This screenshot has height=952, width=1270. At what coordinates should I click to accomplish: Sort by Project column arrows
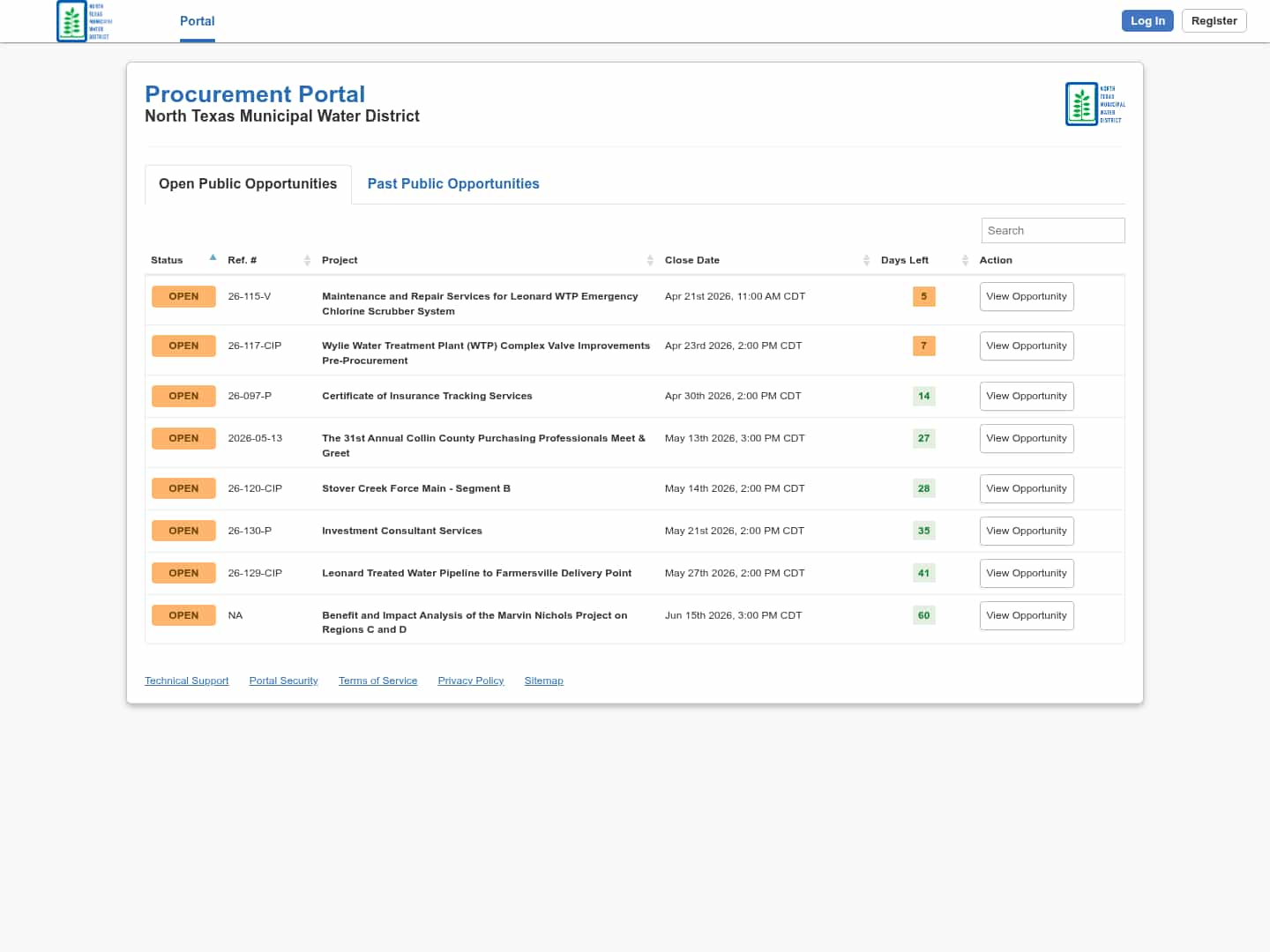coord(650,260)
